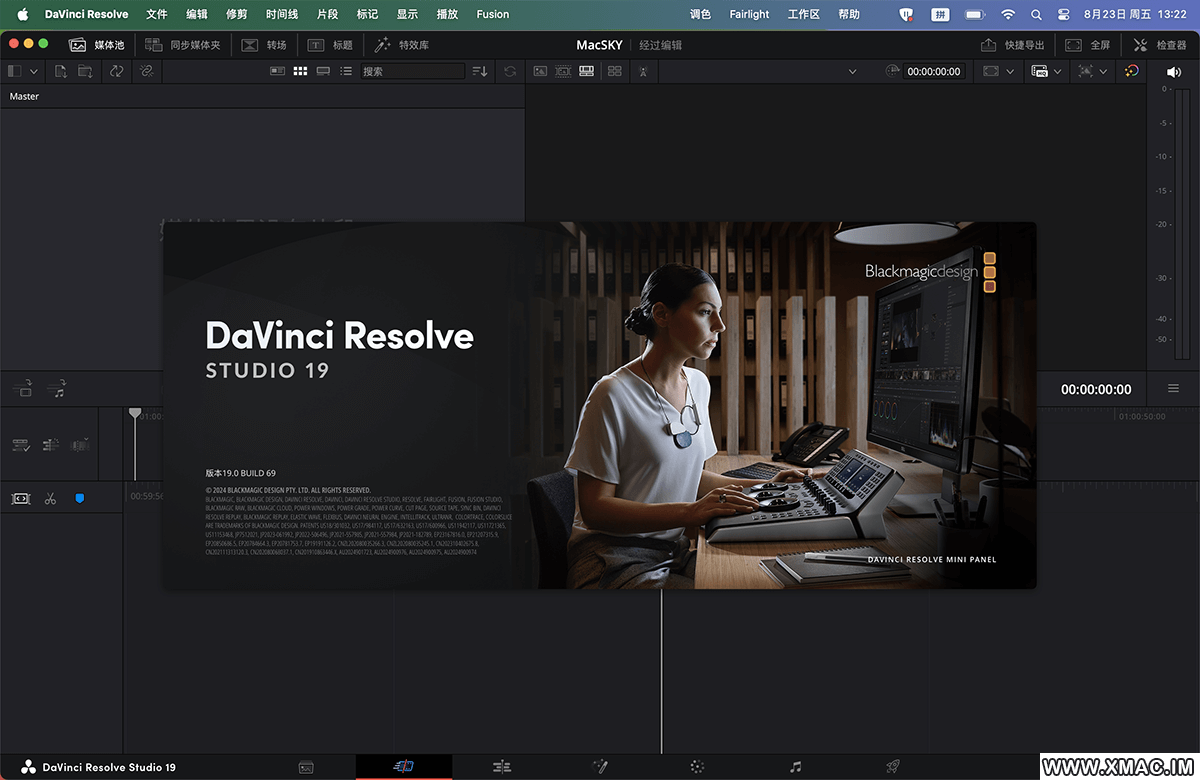Toggle the 标题 titles panel
Screen dimensions: 1200x780
(x=330, y=45)
